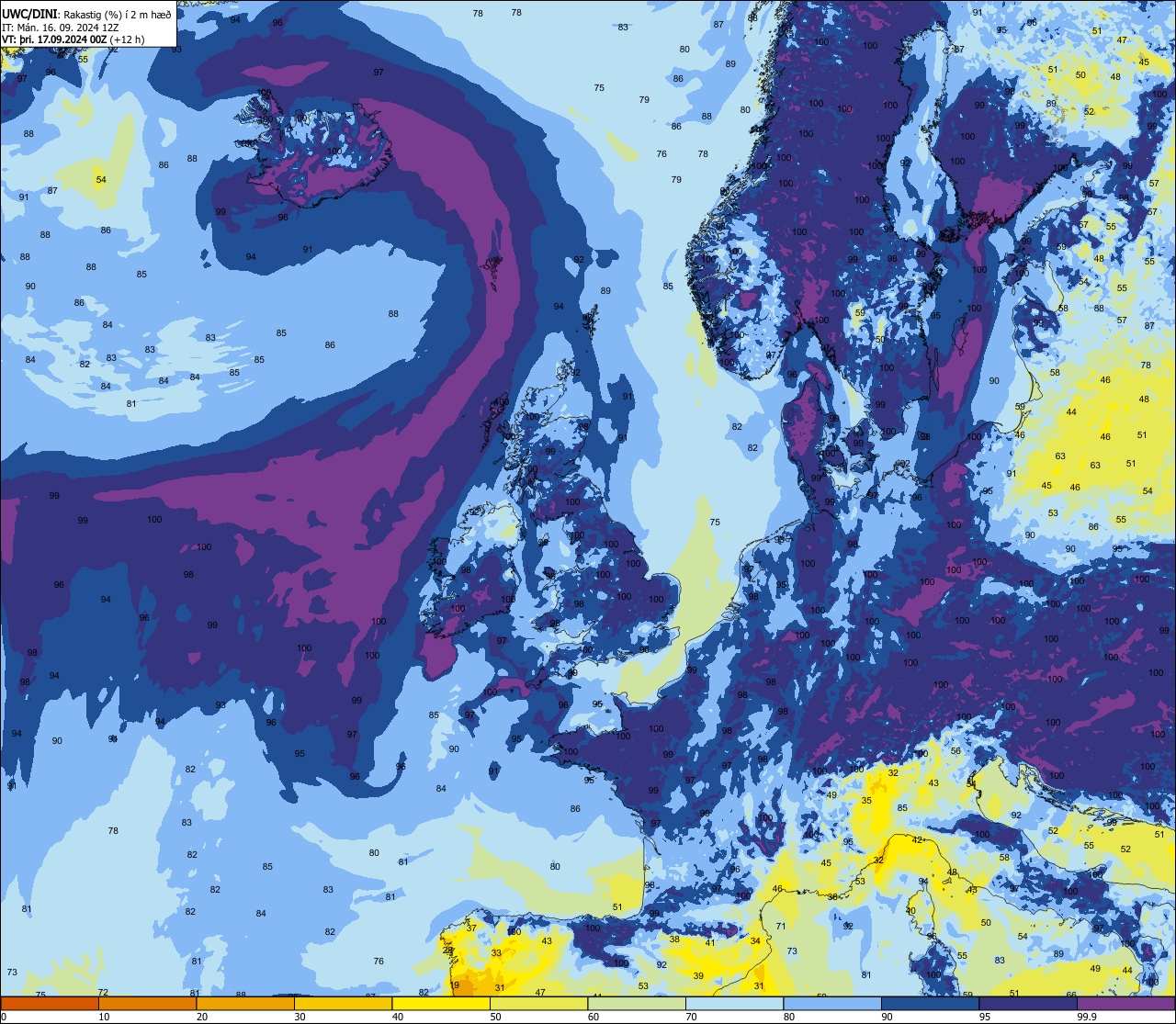This screenshot has width=1176, height=1024.
Task: Pick the light blue 80–90 legend swatch
Action: pos(832,1004)
